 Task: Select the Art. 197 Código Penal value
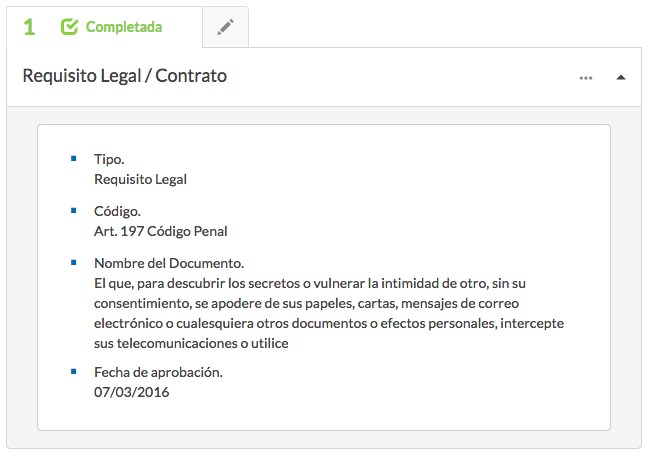160,231
